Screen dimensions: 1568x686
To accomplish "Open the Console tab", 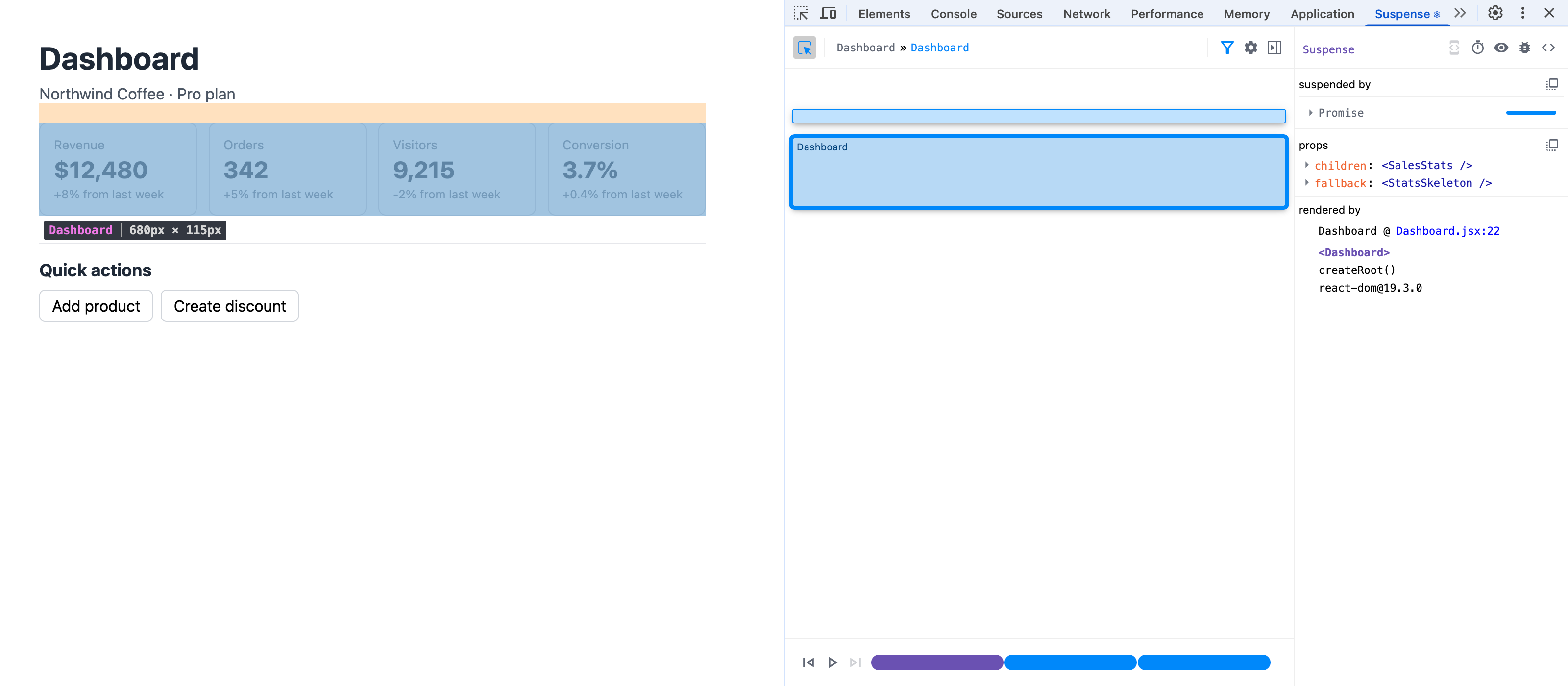I will 953,13.
